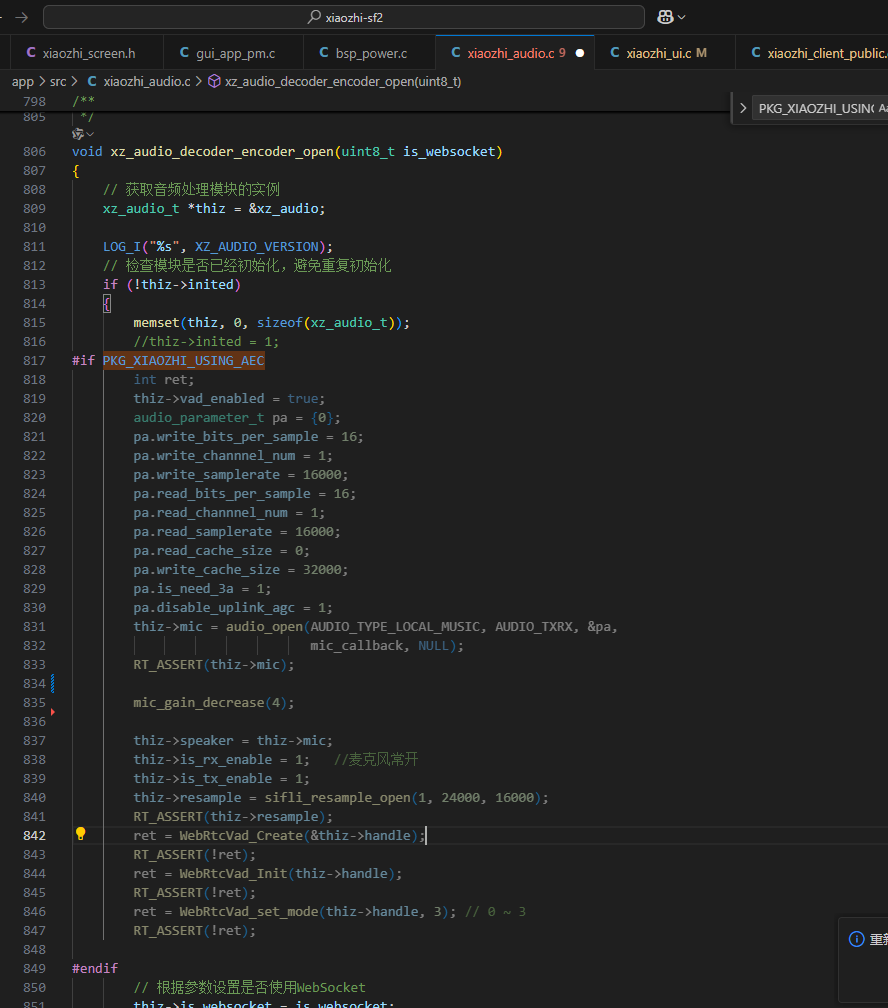Click the yellow lightbulb code action icon
The image size is (888, 1008).
(x=81, y=835)
